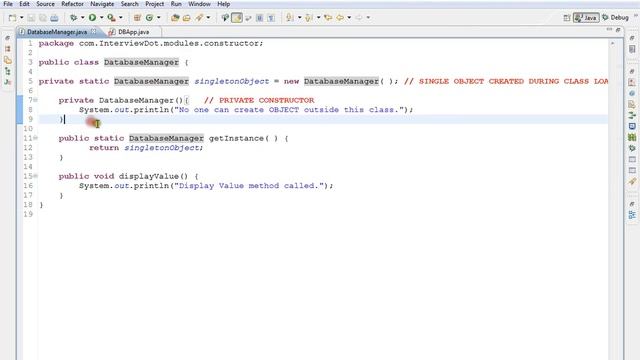Launch Debug using the bug icon

tap(73, 18)
